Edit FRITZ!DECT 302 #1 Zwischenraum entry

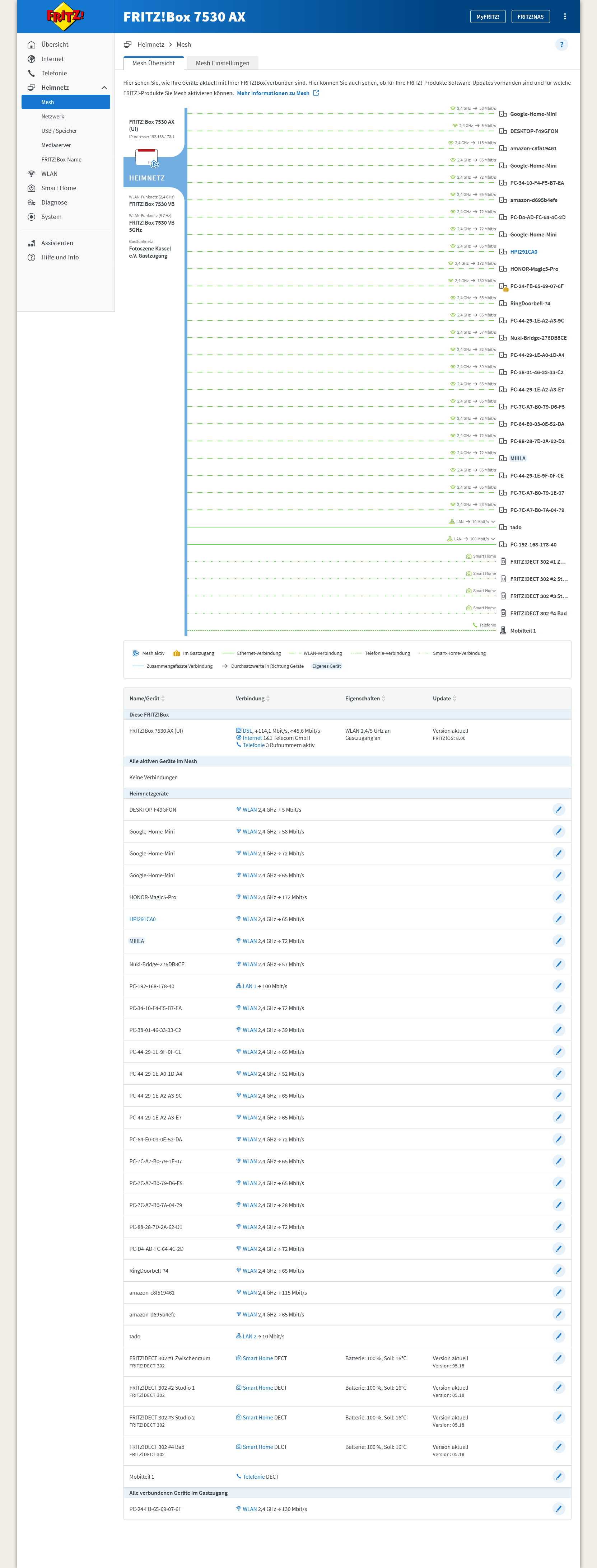(559, 1358)
